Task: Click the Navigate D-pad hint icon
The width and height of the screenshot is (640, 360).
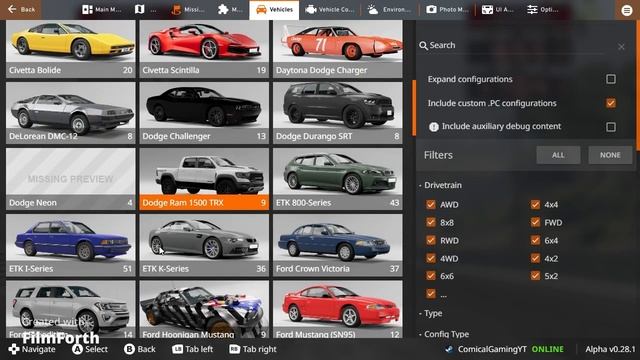Action: coord(14,349)
